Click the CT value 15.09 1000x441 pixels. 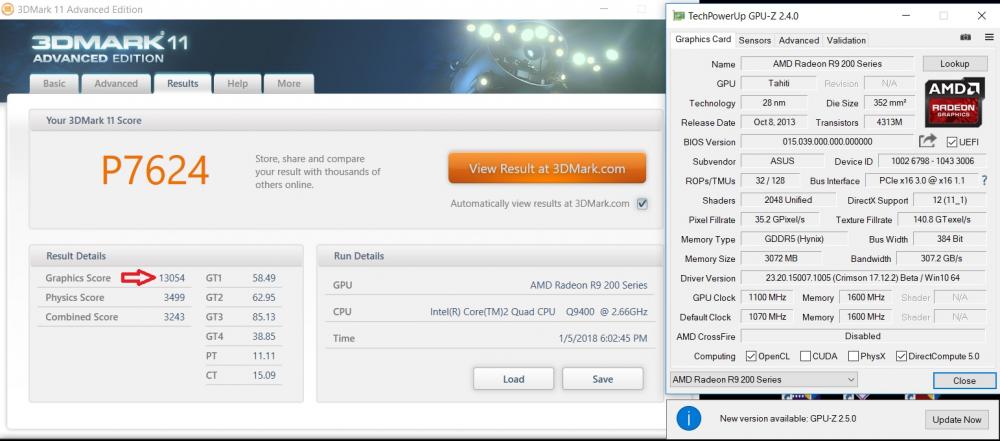(264, 375)
